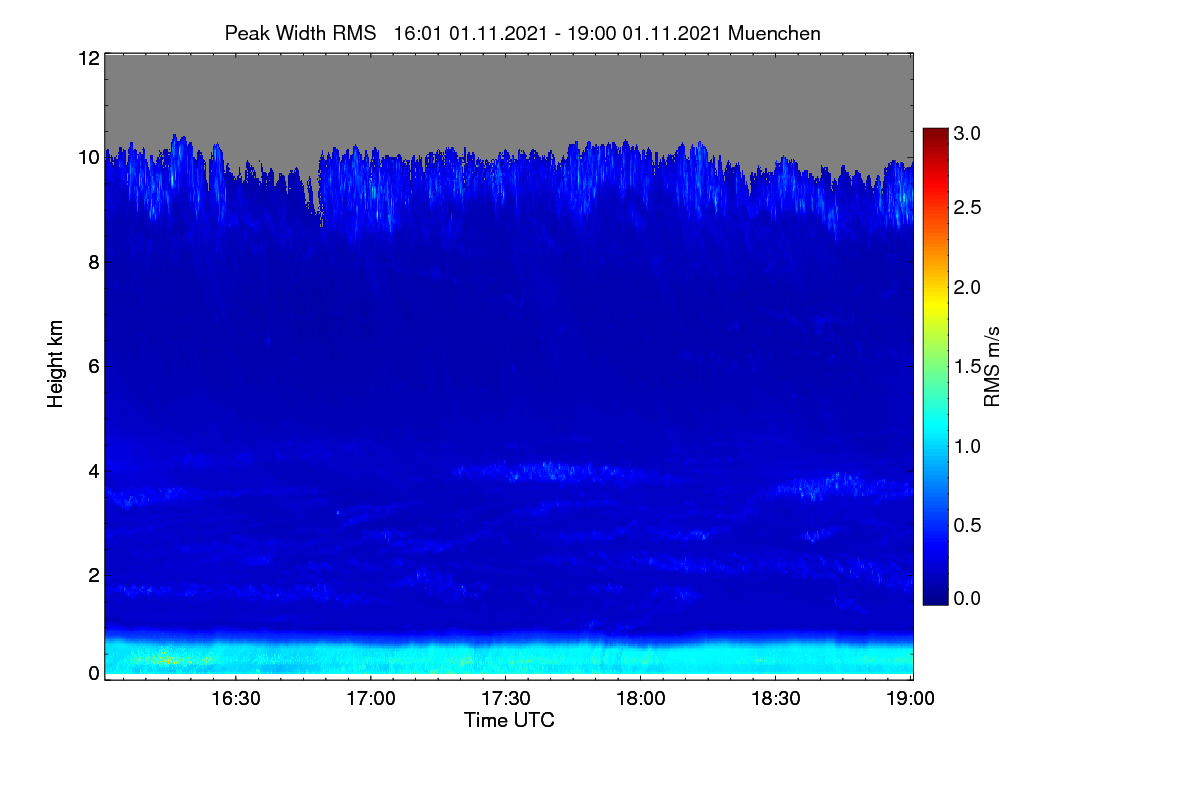This screenshot has width=1200, height=800.
Task: Click the height tick label 4
Action: [x=93, y=470]
